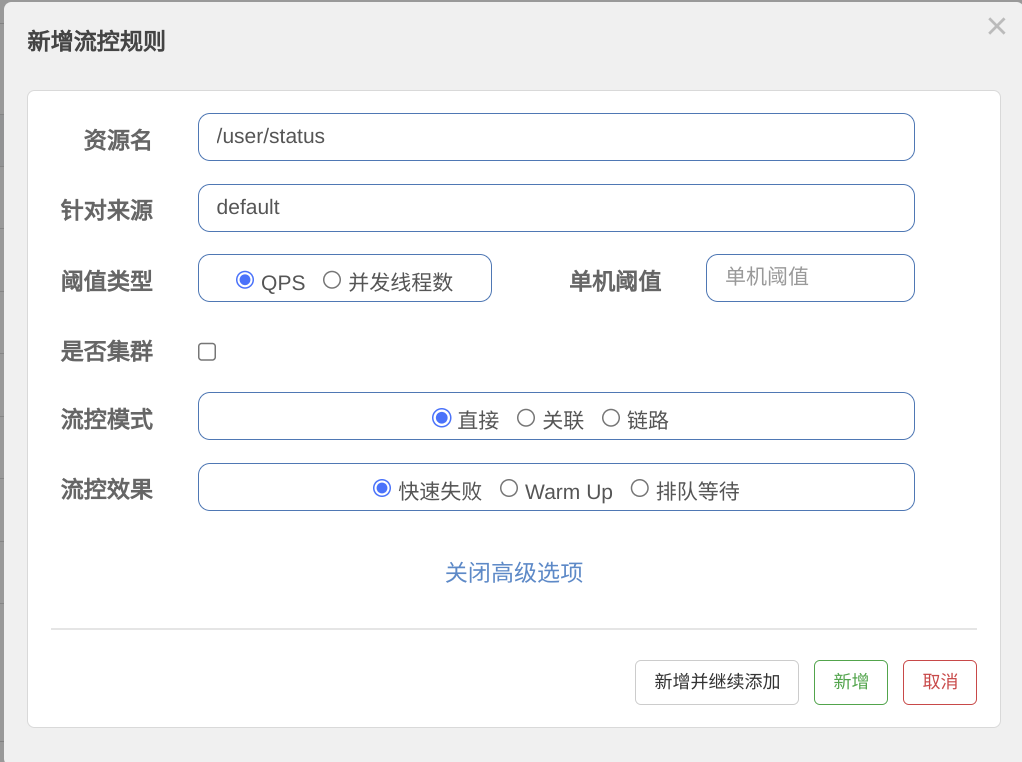The width and height of the screenshot is (1022, 762).
Task: Click the 新增流控规则 dialog title
Action: 96,42
